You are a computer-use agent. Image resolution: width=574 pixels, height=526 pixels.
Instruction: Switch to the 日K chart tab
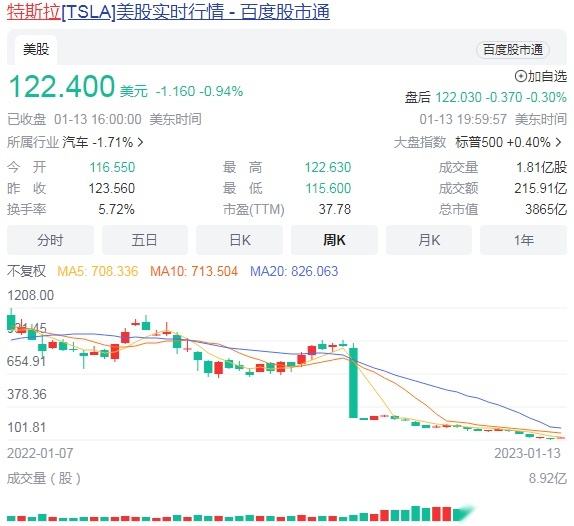coord(239,240)
